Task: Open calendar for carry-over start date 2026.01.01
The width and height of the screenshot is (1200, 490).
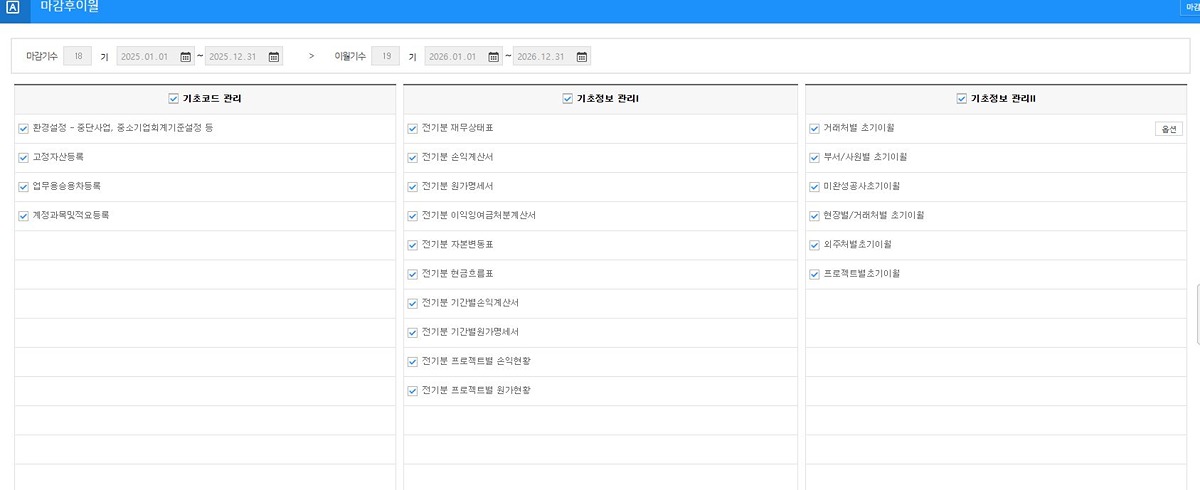Action: click(x=493, y=57)
